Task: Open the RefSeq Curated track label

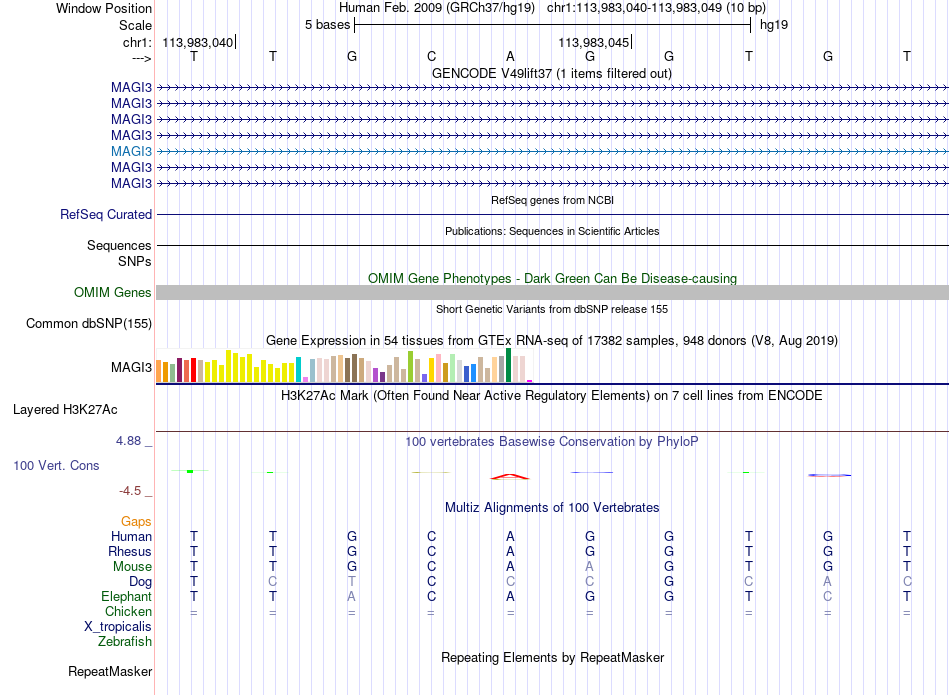Action: [106, 214]
